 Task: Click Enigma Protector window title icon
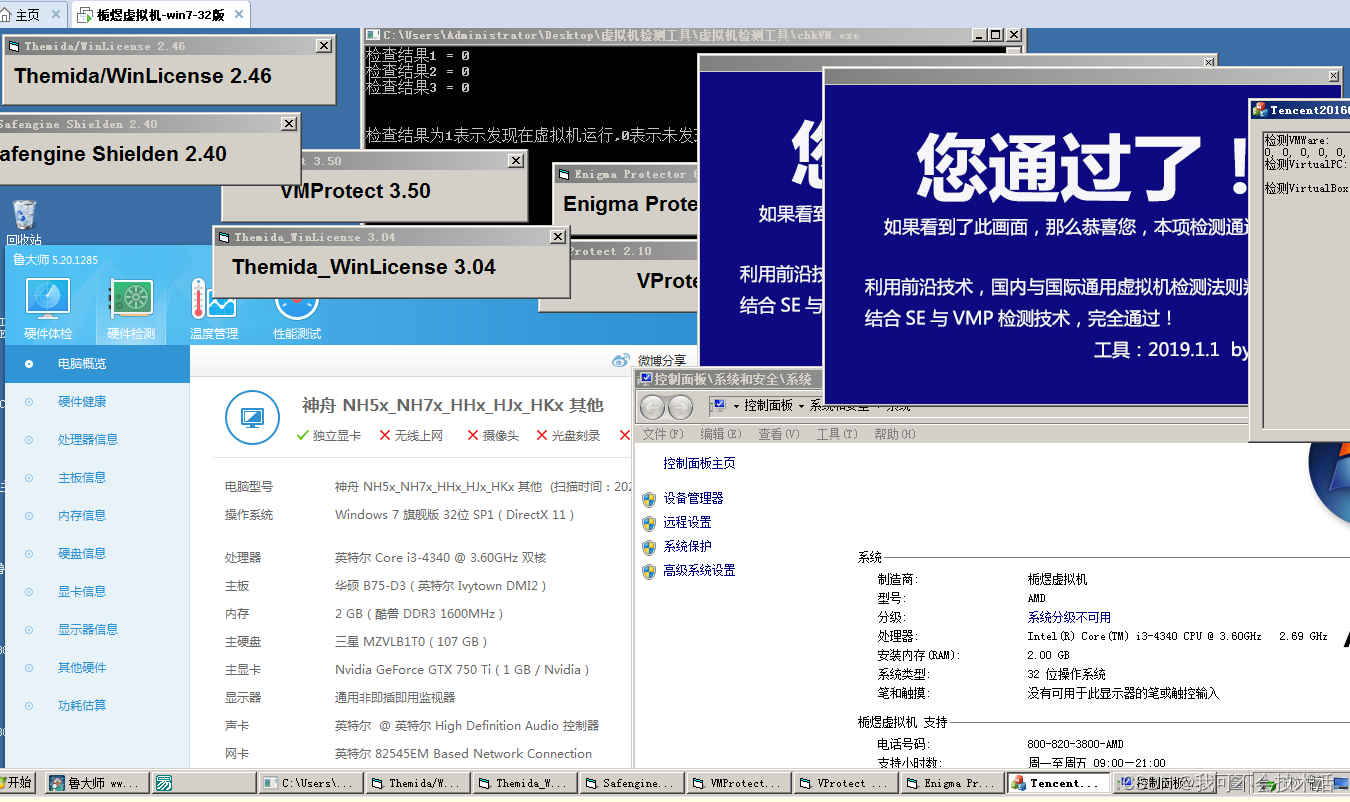point(564,174)
